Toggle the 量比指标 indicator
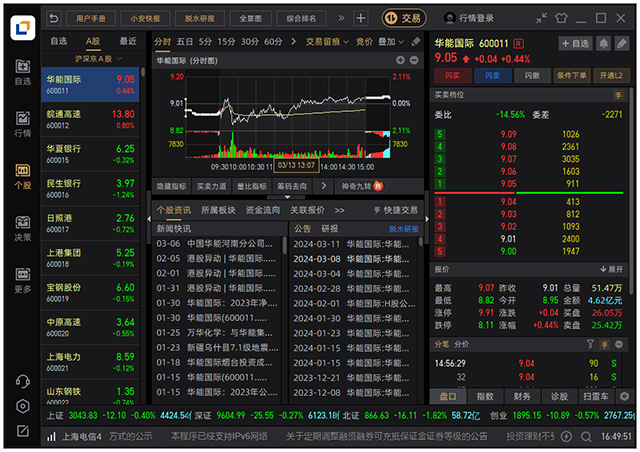 [x=252, y=186]
